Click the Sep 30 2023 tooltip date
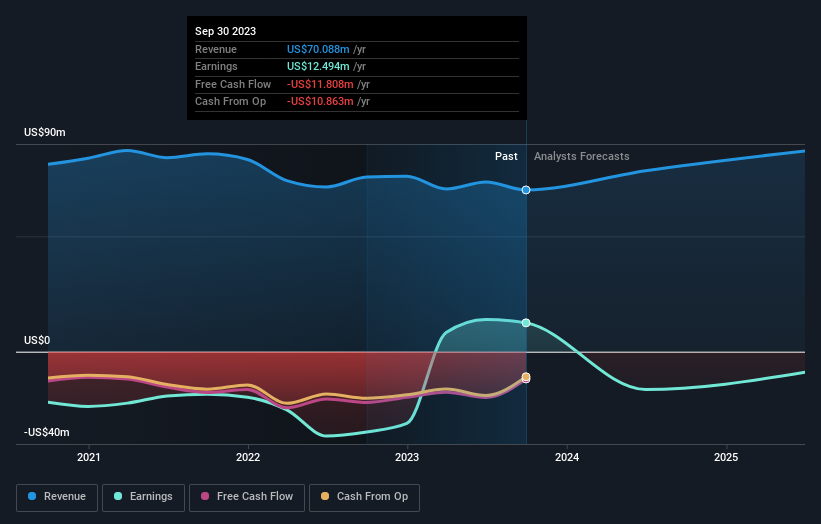The height and width of the screenshot is (524, 821). tap(226, 31)
